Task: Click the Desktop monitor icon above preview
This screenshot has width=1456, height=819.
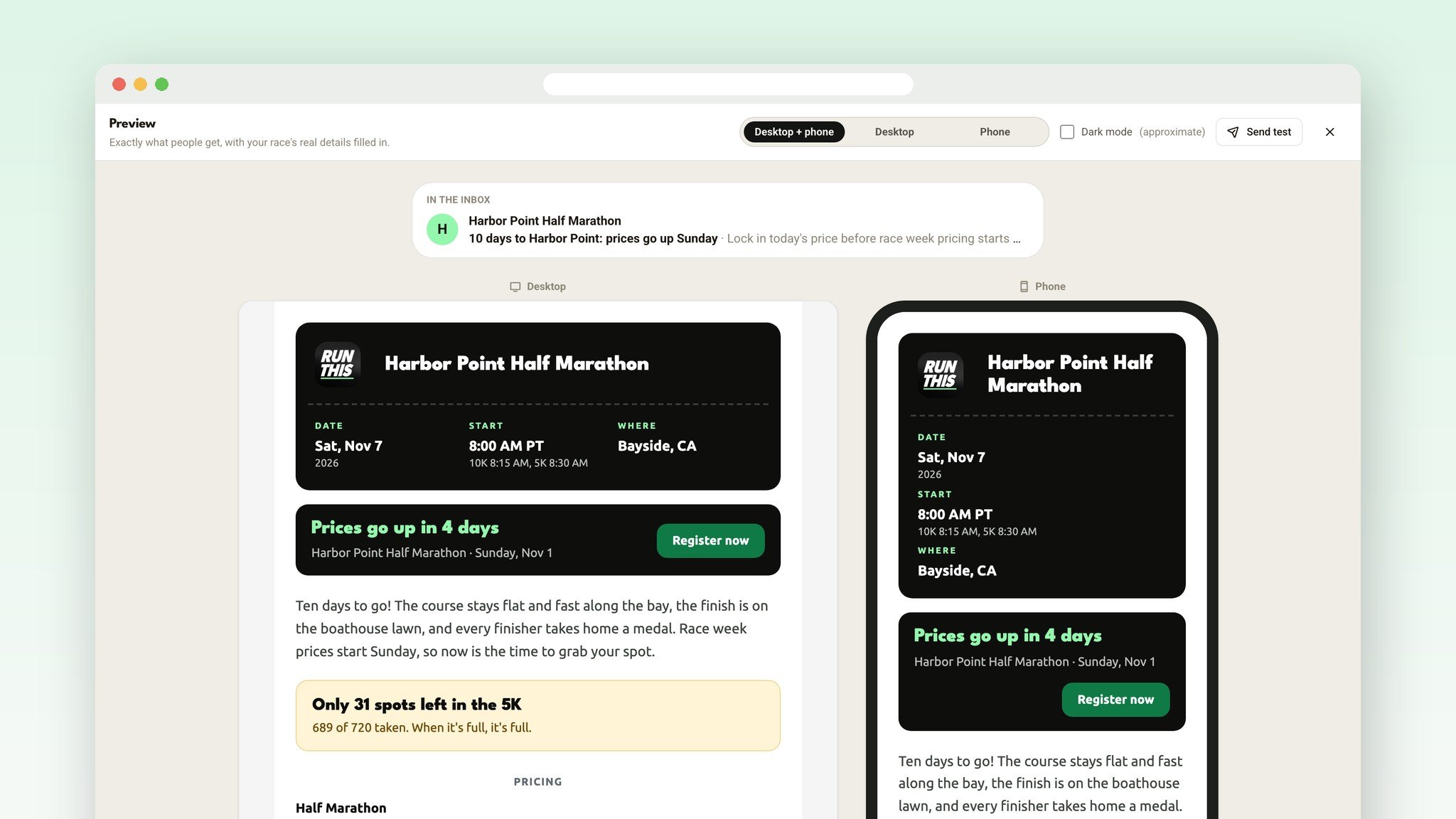Action: click(x=515, y=287)
